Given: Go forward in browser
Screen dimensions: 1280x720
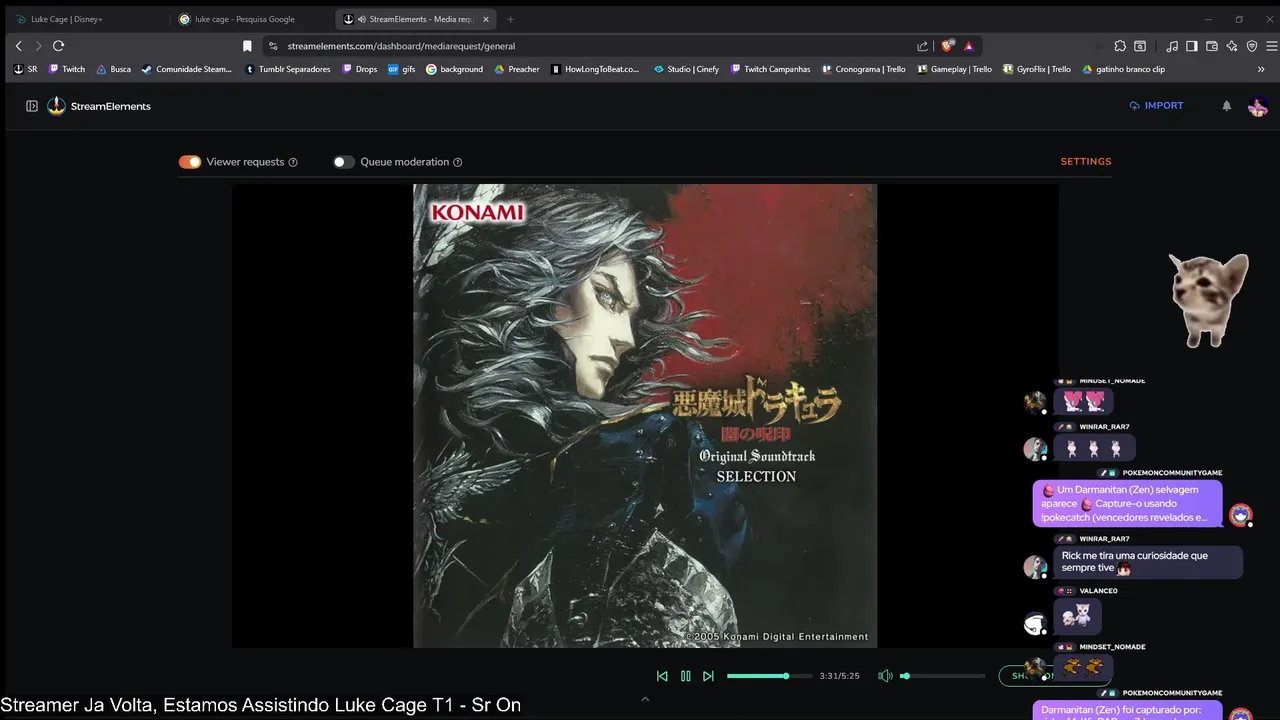Looking at the screenshot, I should [x=38, y=45].
